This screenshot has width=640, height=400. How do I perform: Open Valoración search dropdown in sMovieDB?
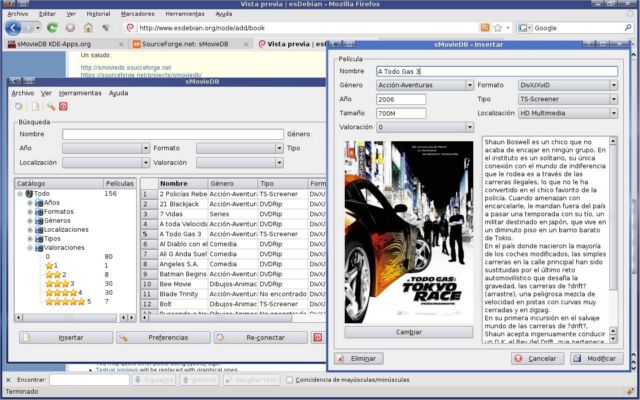coord(240,162)
